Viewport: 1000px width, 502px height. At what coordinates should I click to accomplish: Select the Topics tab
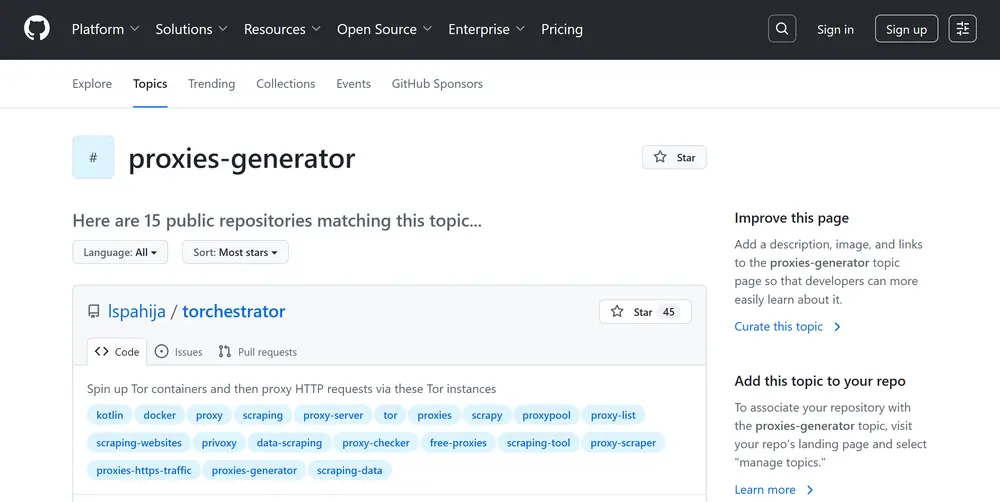coord(150,84)
